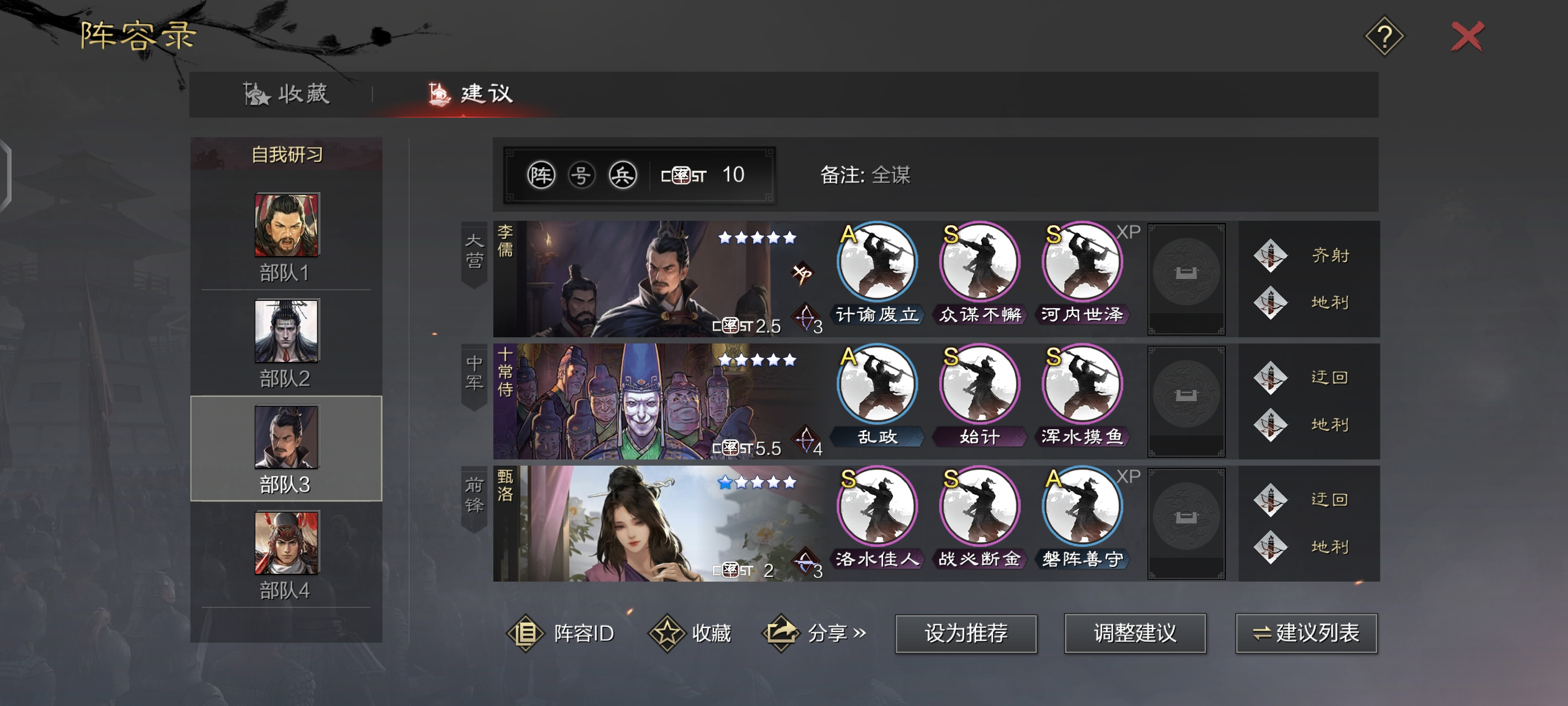The width and height of the screenshot is (1568, 706).
Task: Open 甄洛 general card
Action: (659, 524)
